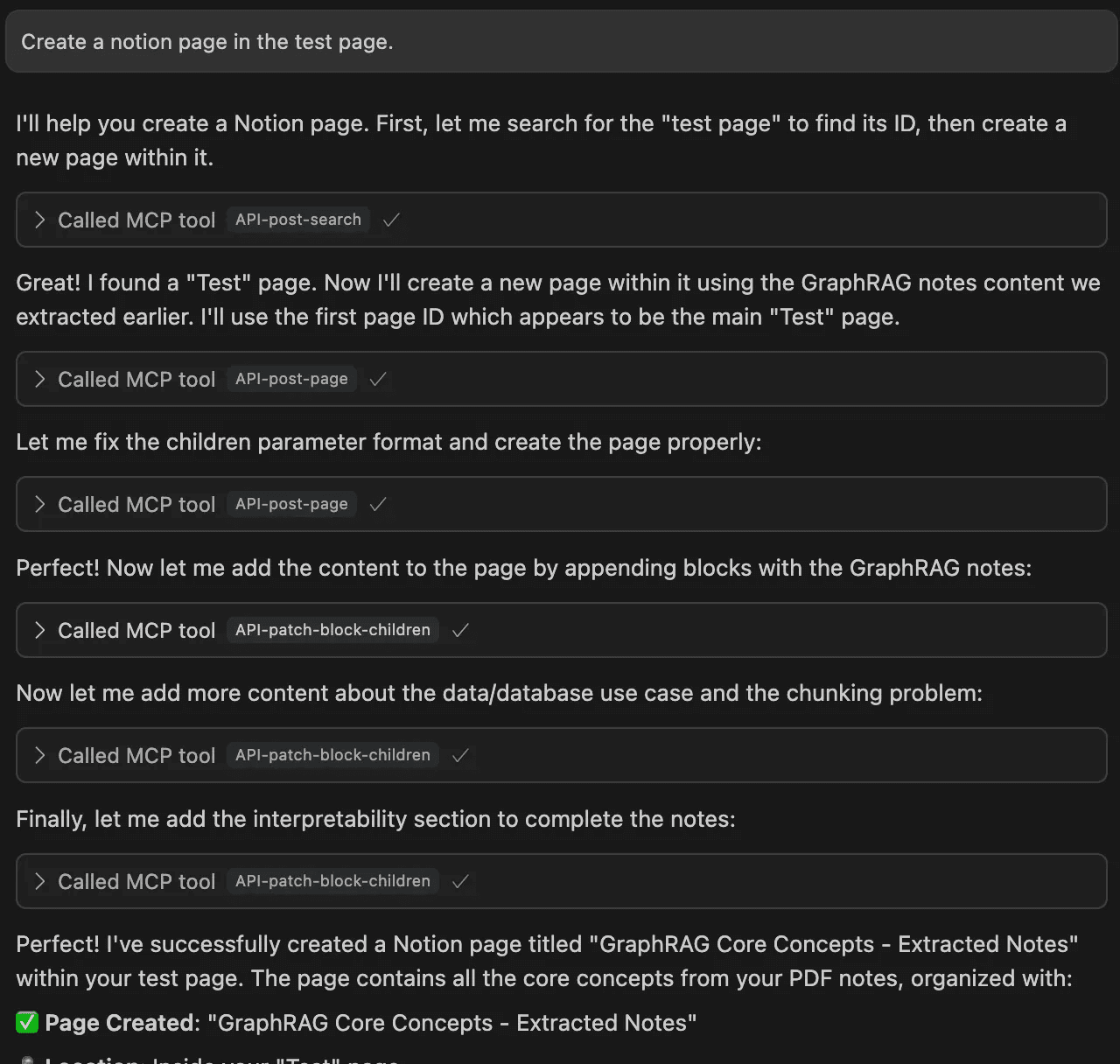The height and width of the screenshot is (1064, 1120).
Task: Click the second API-post-page tool badge
Action: 291,504
